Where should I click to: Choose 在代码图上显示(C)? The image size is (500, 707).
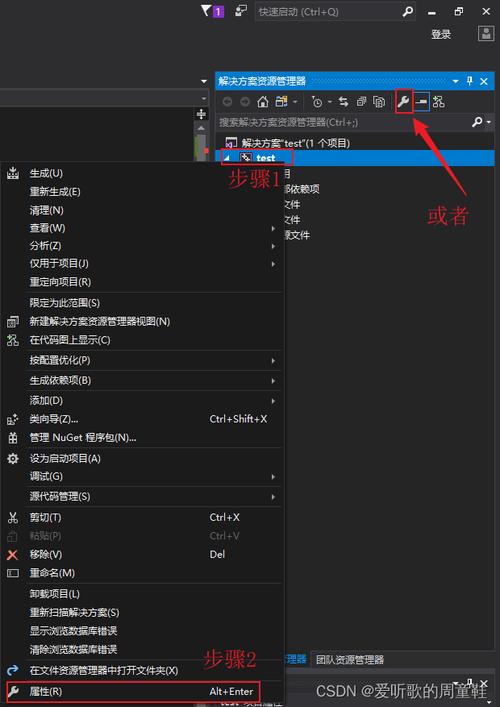click(142, 340)
